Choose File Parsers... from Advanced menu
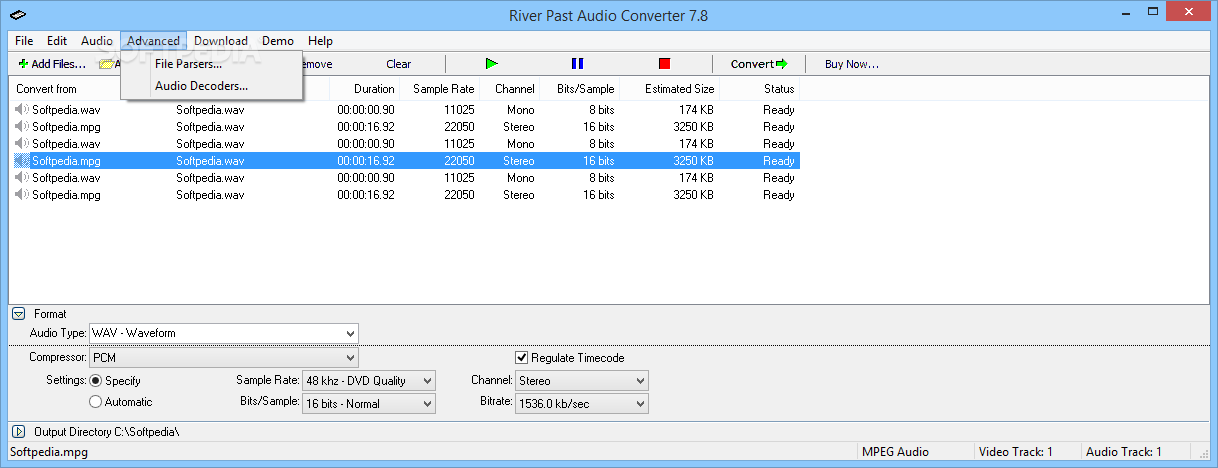 point(212,64)
